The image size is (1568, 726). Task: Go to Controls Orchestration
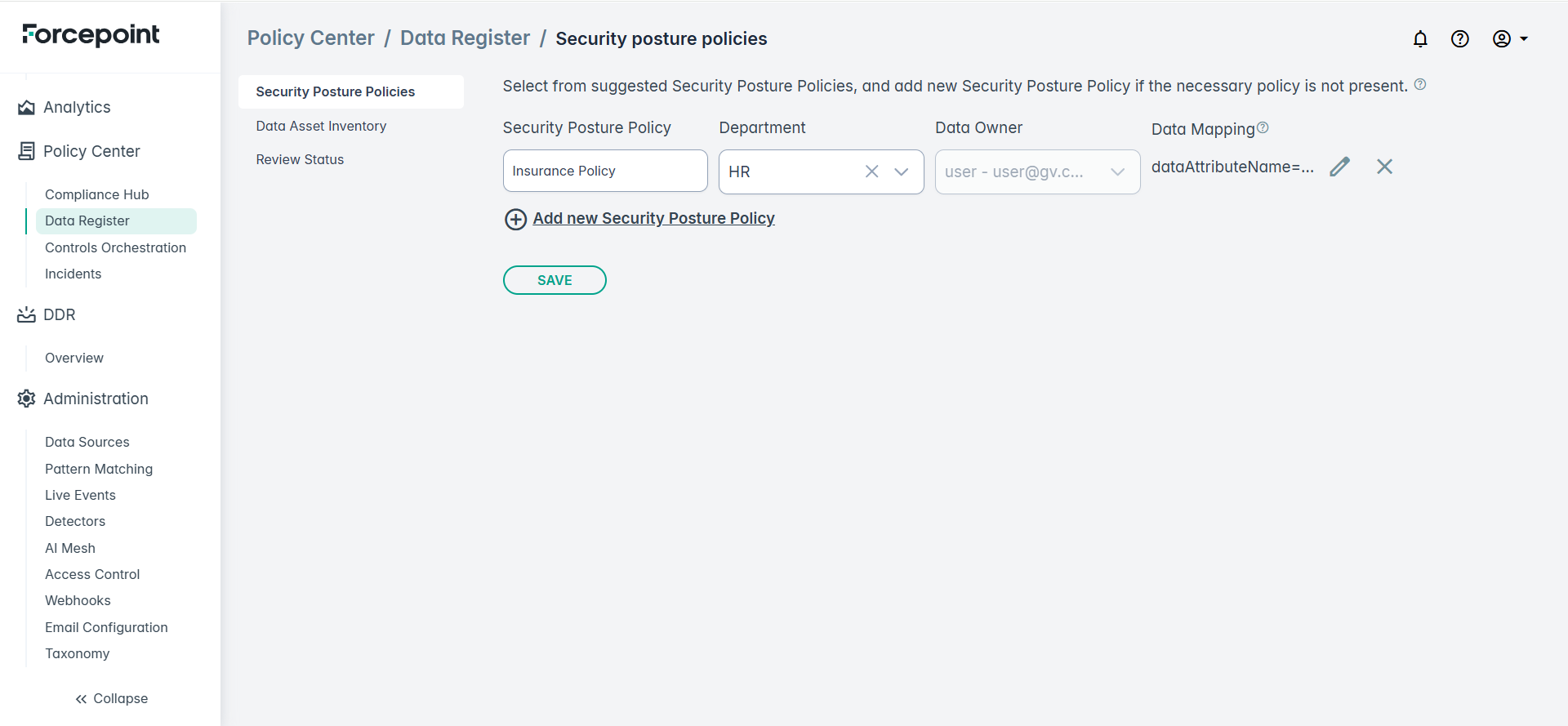tap(115, 247)
